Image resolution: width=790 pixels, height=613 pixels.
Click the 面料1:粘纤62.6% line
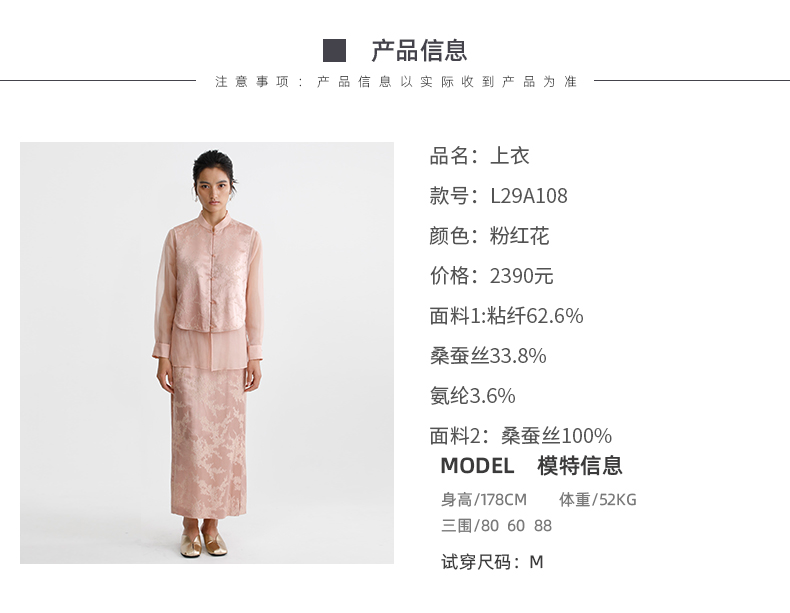click(506, 316)
